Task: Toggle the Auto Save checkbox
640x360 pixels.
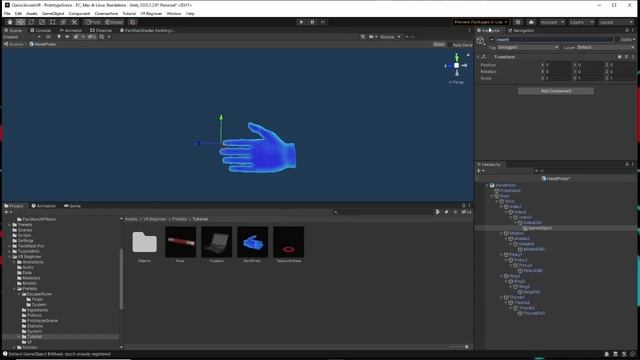Action: pos(450,44)
